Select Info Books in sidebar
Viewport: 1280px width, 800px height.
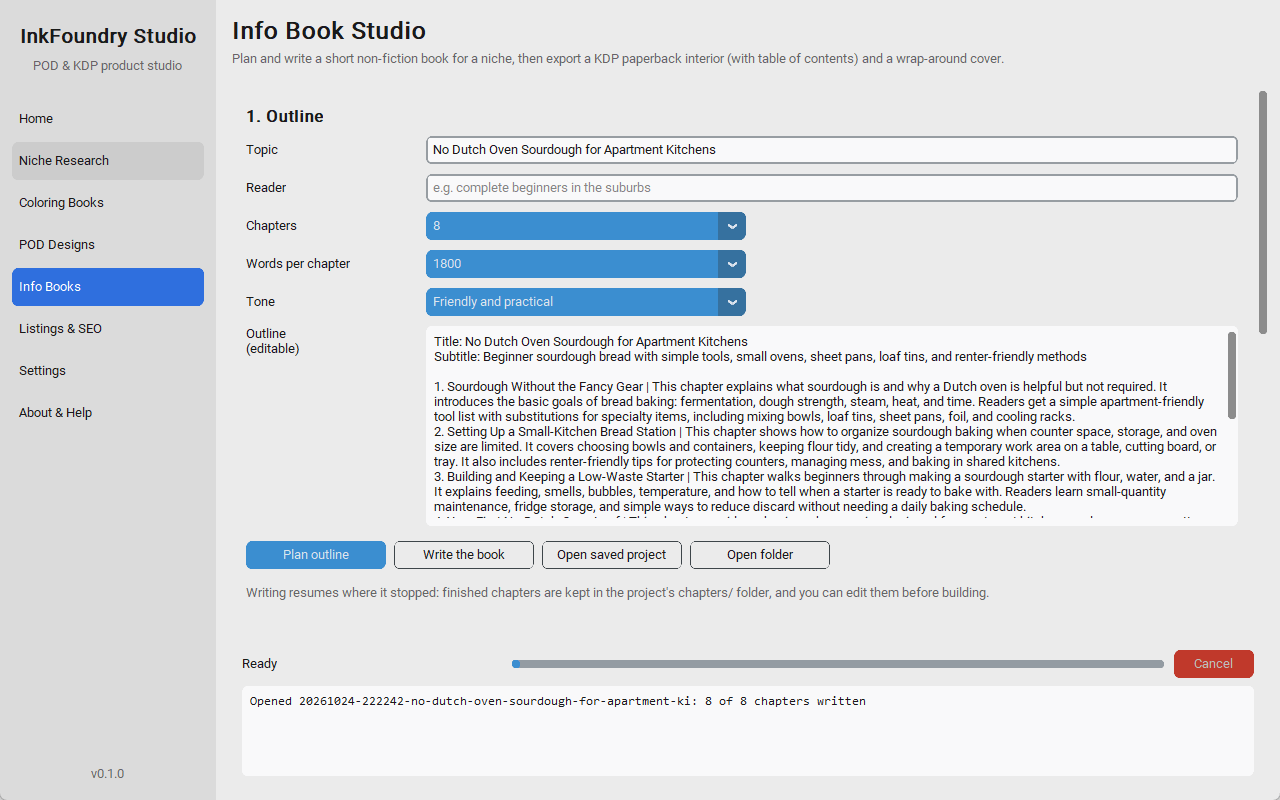click(108, 286)
